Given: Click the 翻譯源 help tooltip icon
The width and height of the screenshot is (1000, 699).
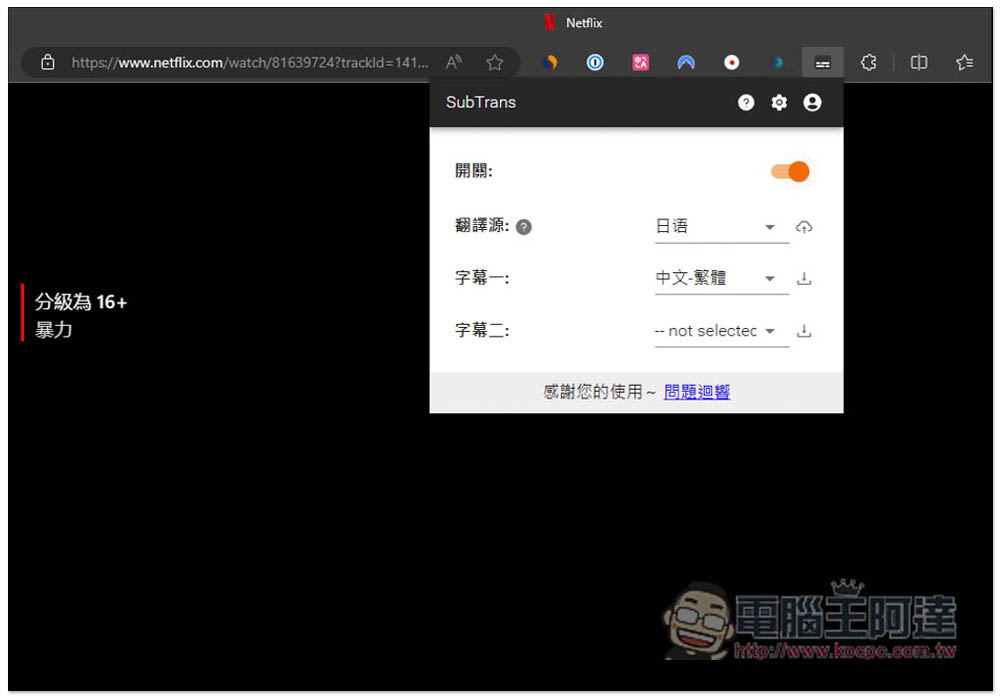Looking at the screenshot, I should 524,227.
